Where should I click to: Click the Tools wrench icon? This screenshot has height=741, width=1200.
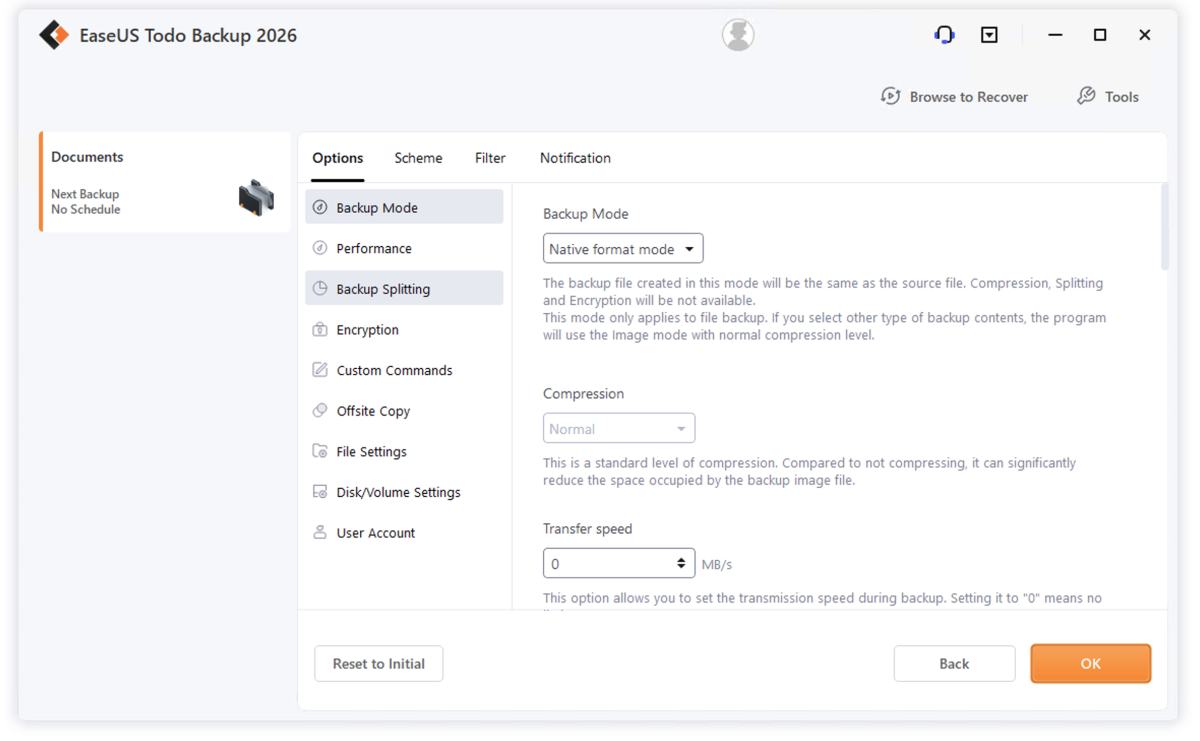[1086, 96]
